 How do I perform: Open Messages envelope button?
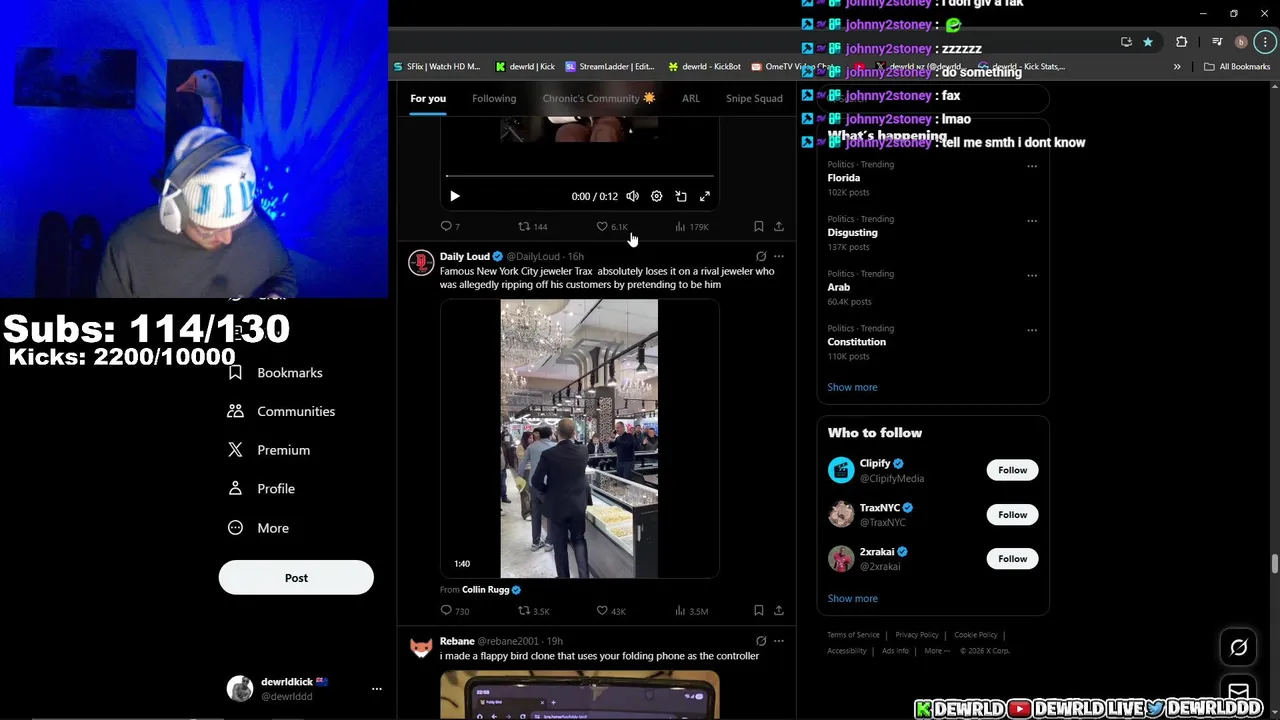(1238, 691)
